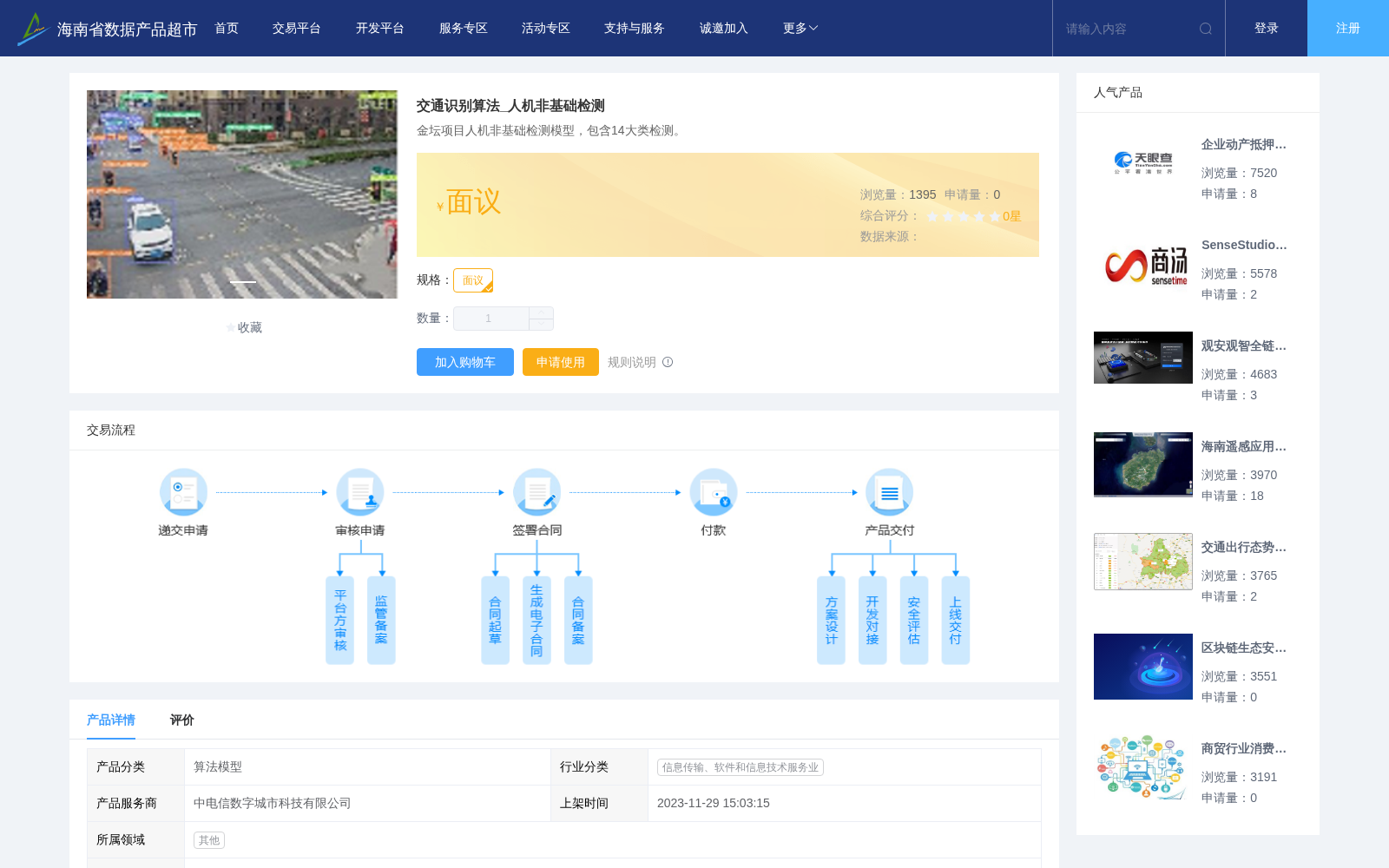Click the 其他 domain tag
The image size is (1389, 868).
209,840
